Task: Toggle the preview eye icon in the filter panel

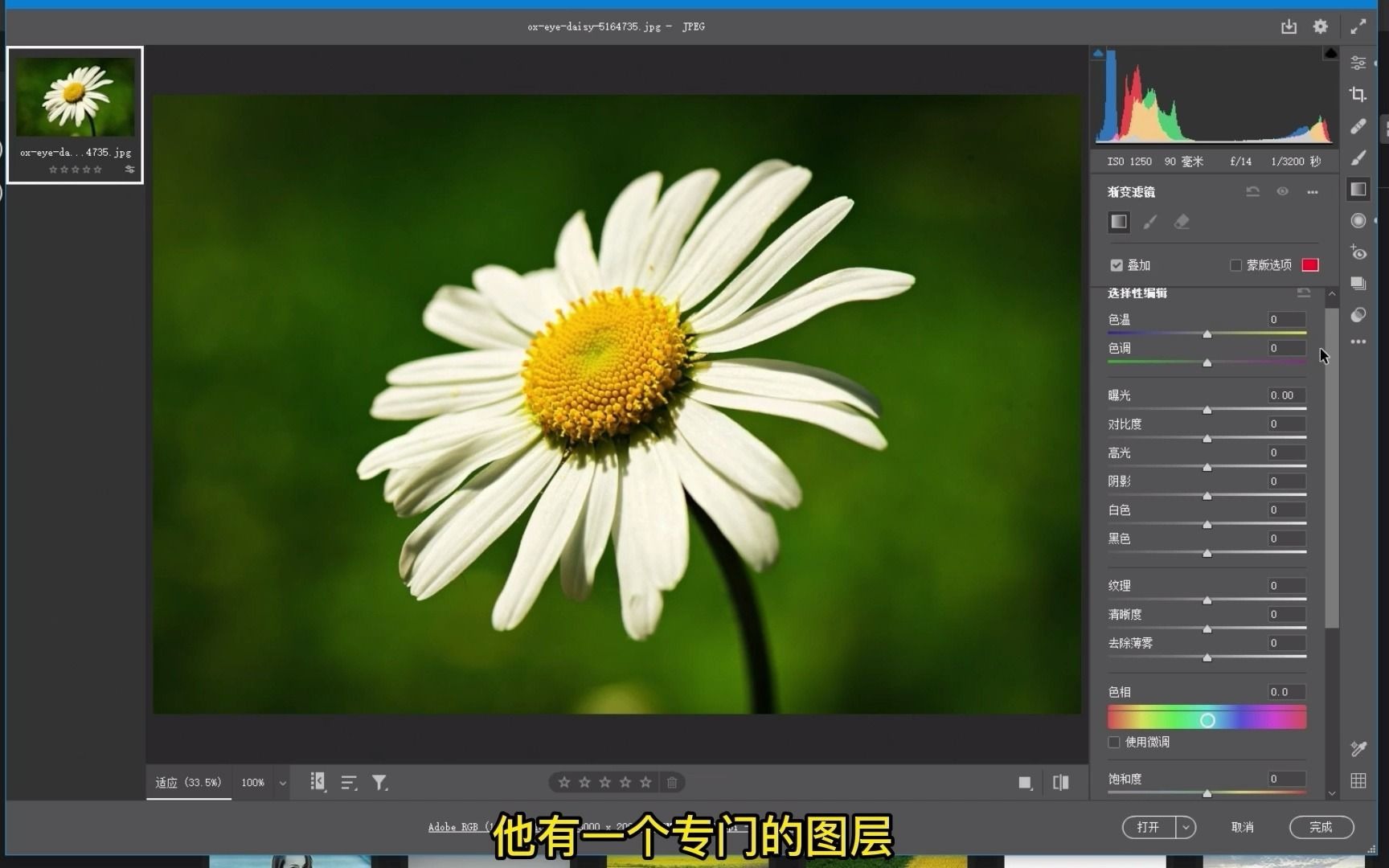Action: [1282, 191]
